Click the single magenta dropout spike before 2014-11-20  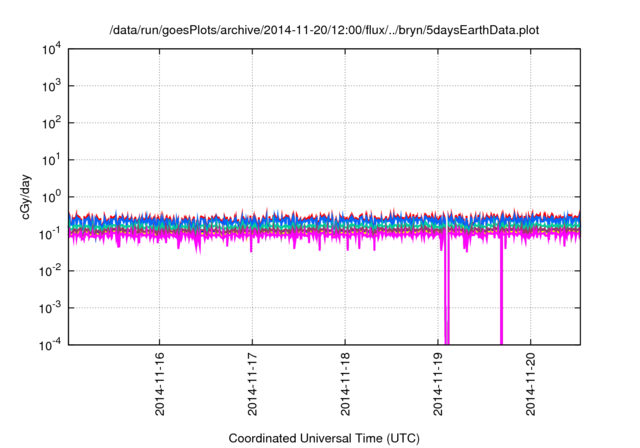click(501, 290)
